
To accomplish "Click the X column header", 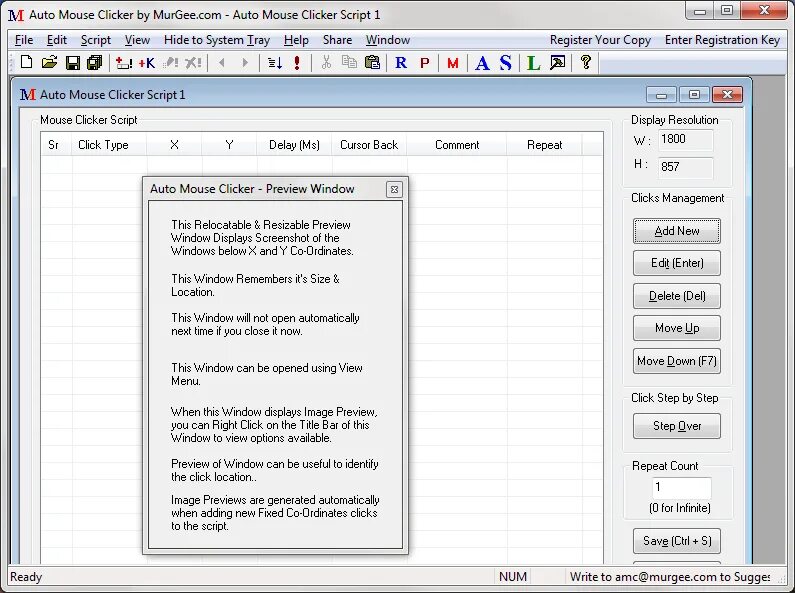I will (x=174, y=145).
